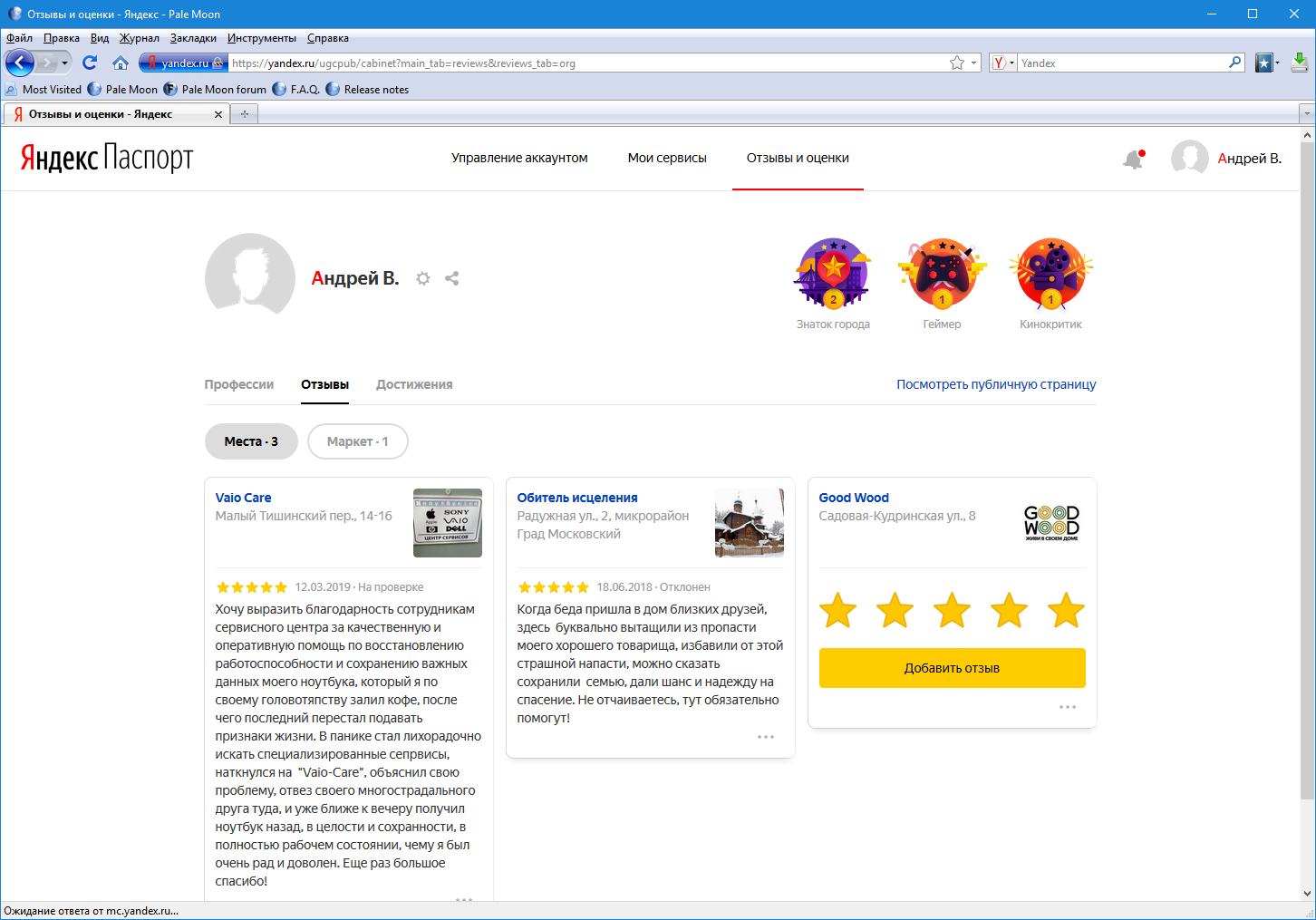Click the Андрей В. account name in header

pyautogui.click(x=1249, y=159)
